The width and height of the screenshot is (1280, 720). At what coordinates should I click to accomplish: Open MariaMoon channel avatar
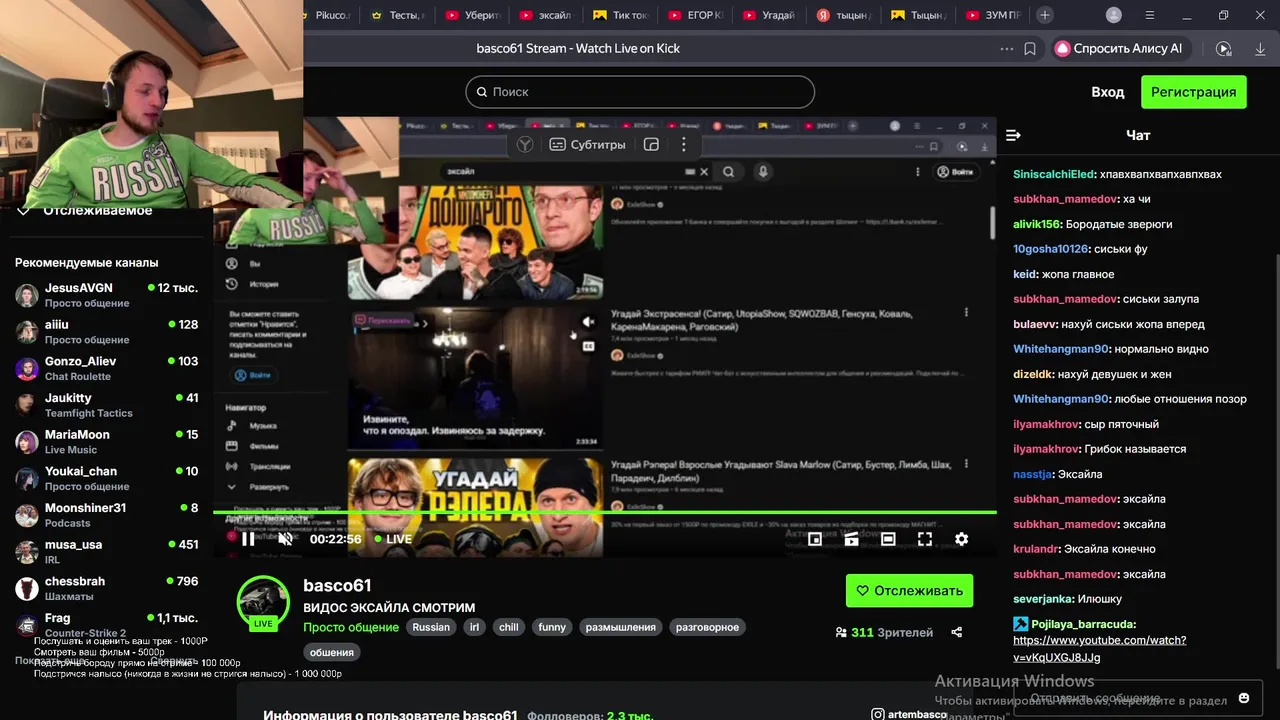tap(27, 442)
